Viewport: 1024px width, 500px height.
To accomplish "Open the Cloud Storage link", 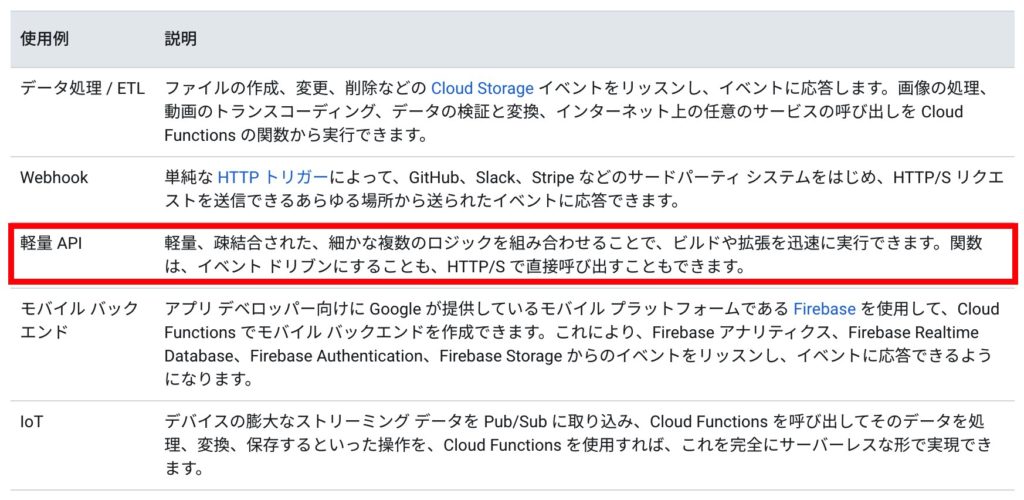I will [x=483, y=87].
